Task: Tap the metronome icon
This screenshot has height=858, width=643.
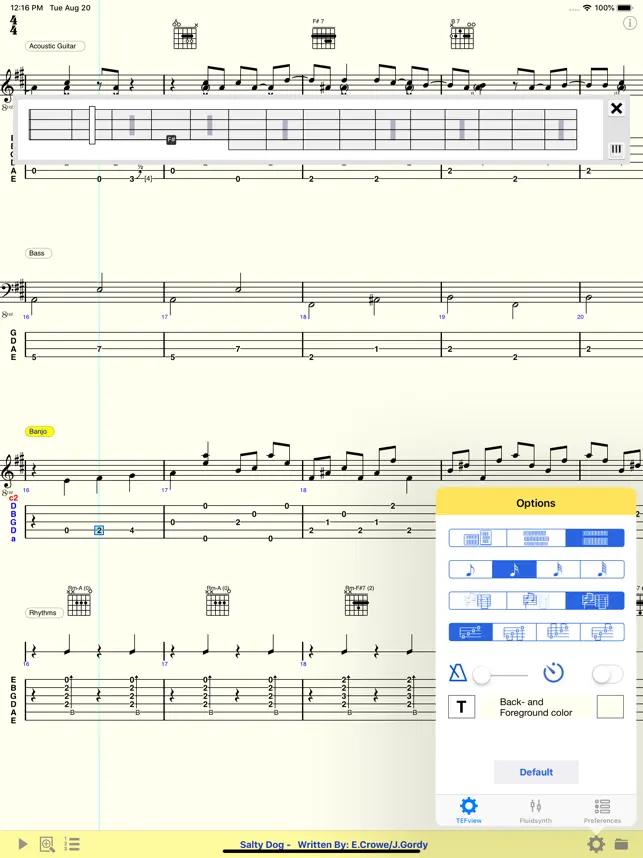Action: 457,673
